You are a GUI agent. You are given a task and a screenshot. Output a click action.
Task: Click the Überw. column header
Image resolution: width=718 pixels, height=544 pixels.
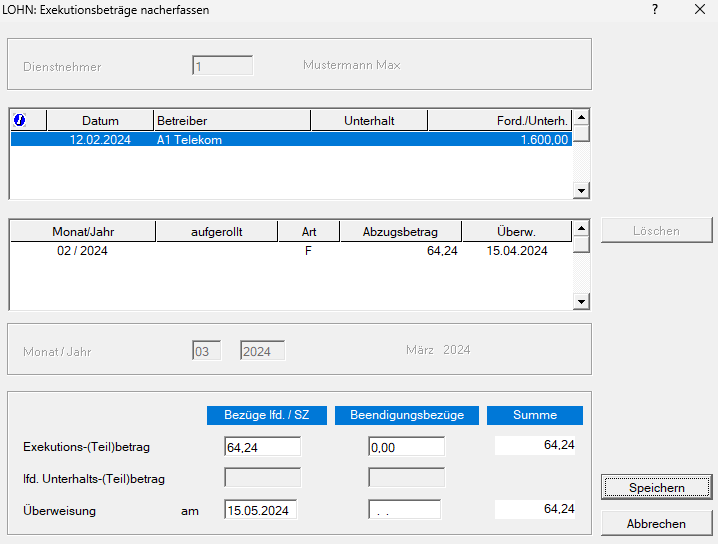(x=516, y=232)
